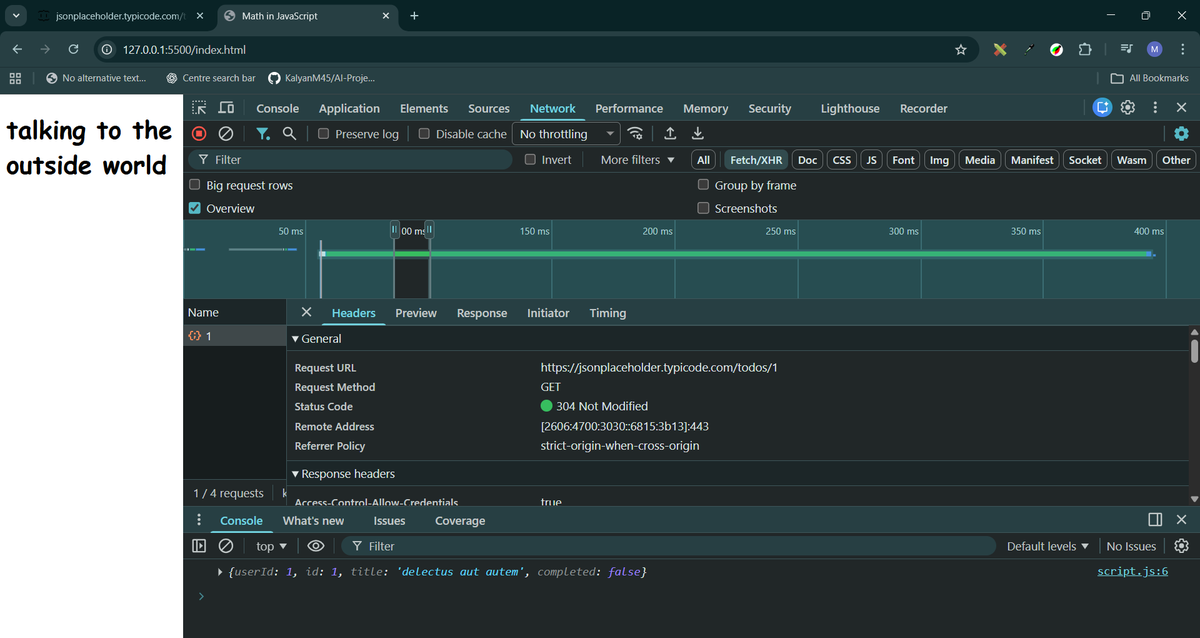Viewport: 1200px width, 638px height.
Task: Open the Default levels dropdown
Action: [x=1048, y=546]
